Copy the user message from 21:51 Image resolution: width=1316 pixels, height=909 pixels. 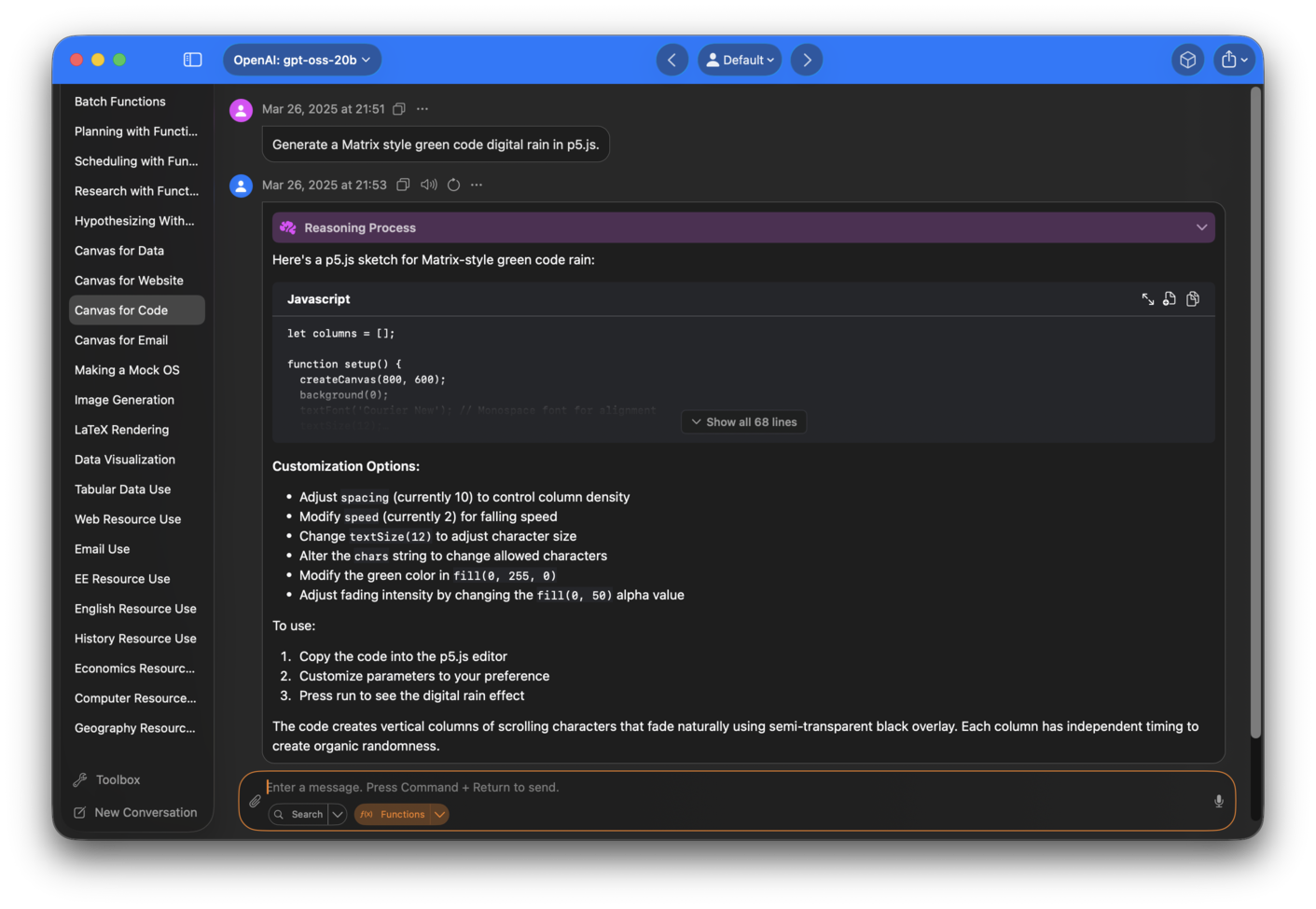point(399,109)
